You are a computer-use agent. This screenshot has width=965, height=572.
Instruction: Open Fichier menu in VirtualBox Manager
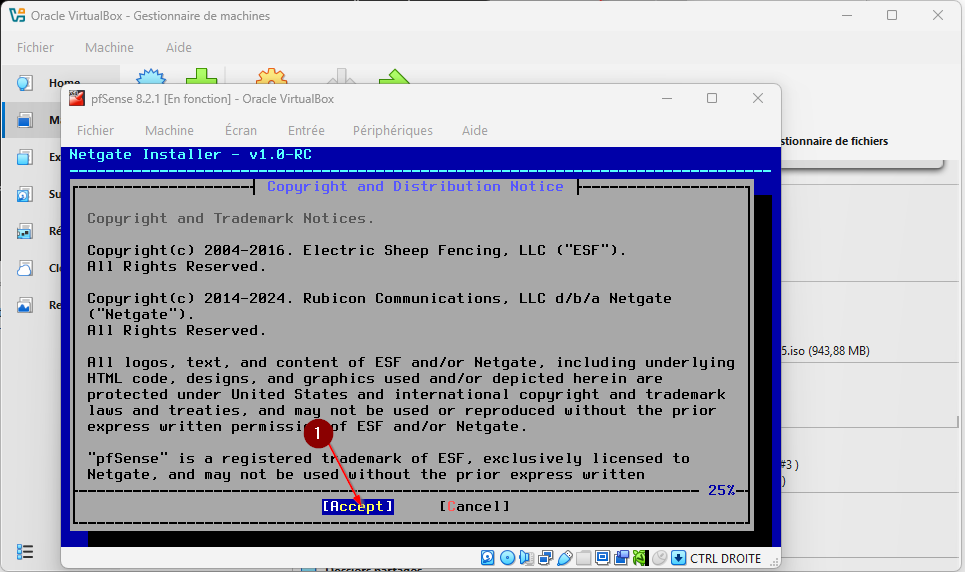tap(35, 47)
